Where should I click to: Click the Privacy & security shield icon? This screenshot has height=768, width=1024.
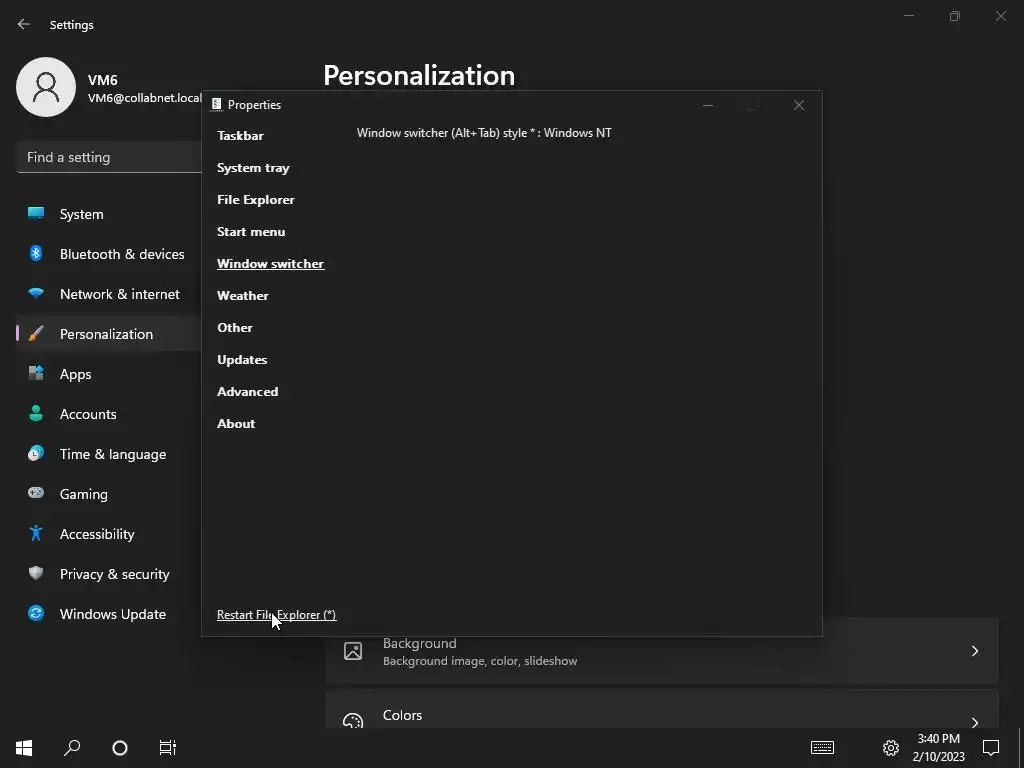(x=36, y=573)
